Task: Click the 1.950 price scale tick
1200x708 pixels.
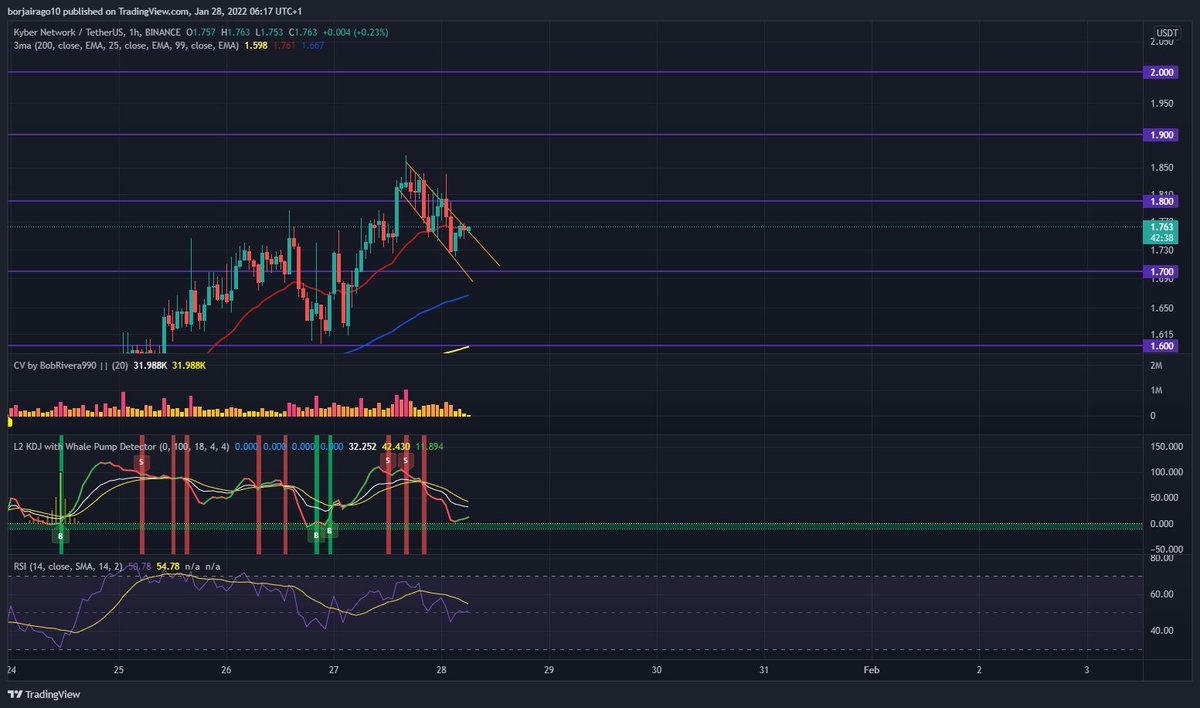Action: coord(1162,104)
